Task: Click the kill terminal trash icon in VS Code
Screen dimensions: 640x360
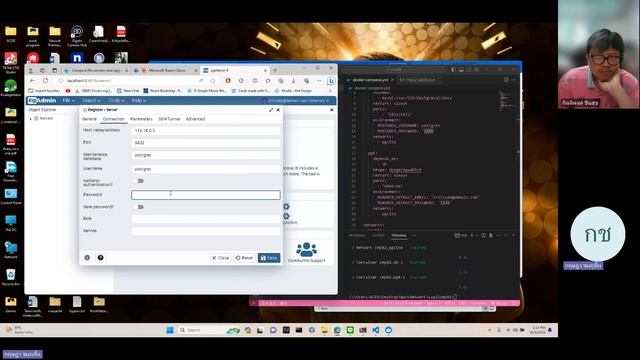Action: [491, 236]
